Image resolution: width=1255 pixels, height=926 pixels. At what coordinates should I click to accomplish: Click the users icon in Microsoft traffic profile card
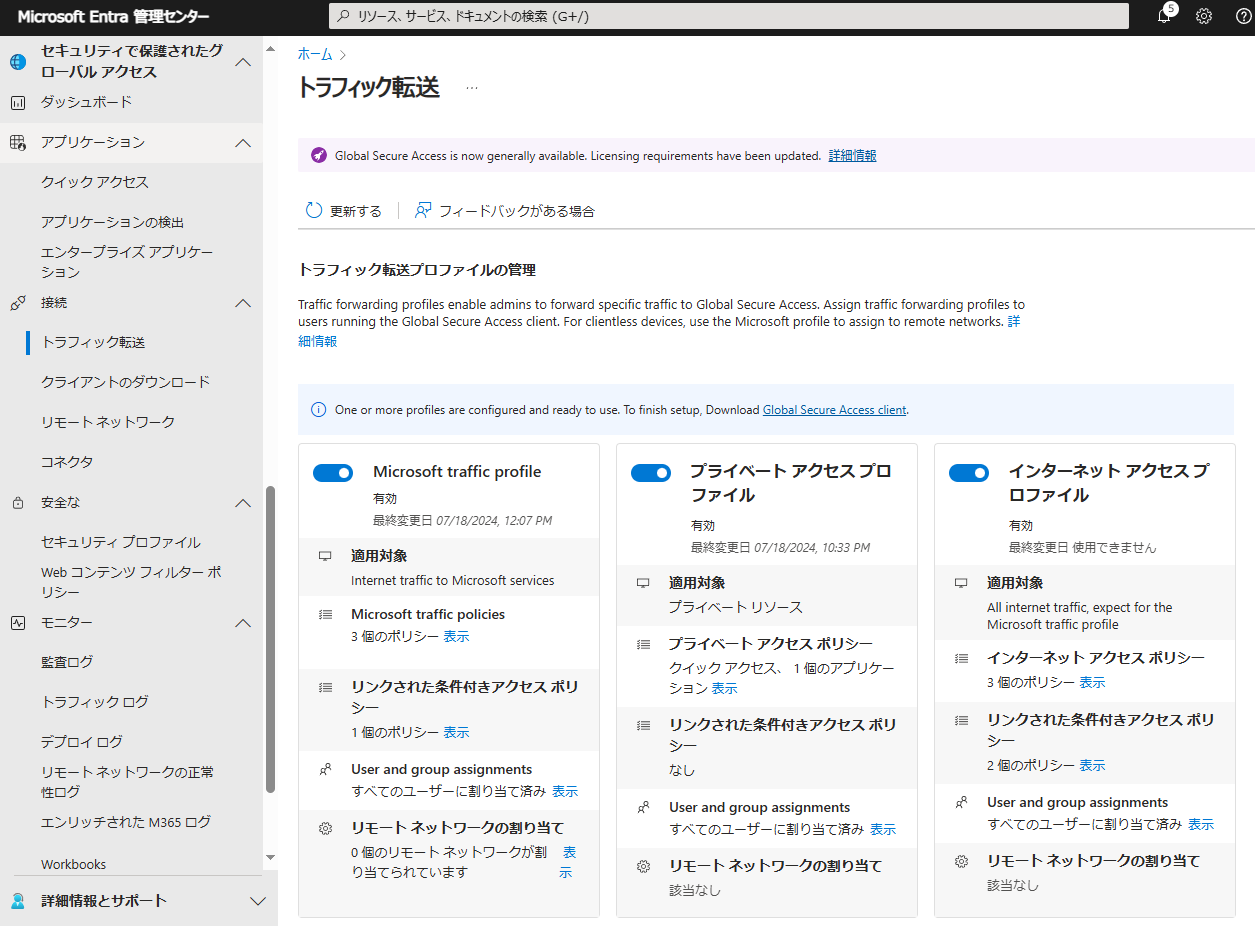point(324,770)
